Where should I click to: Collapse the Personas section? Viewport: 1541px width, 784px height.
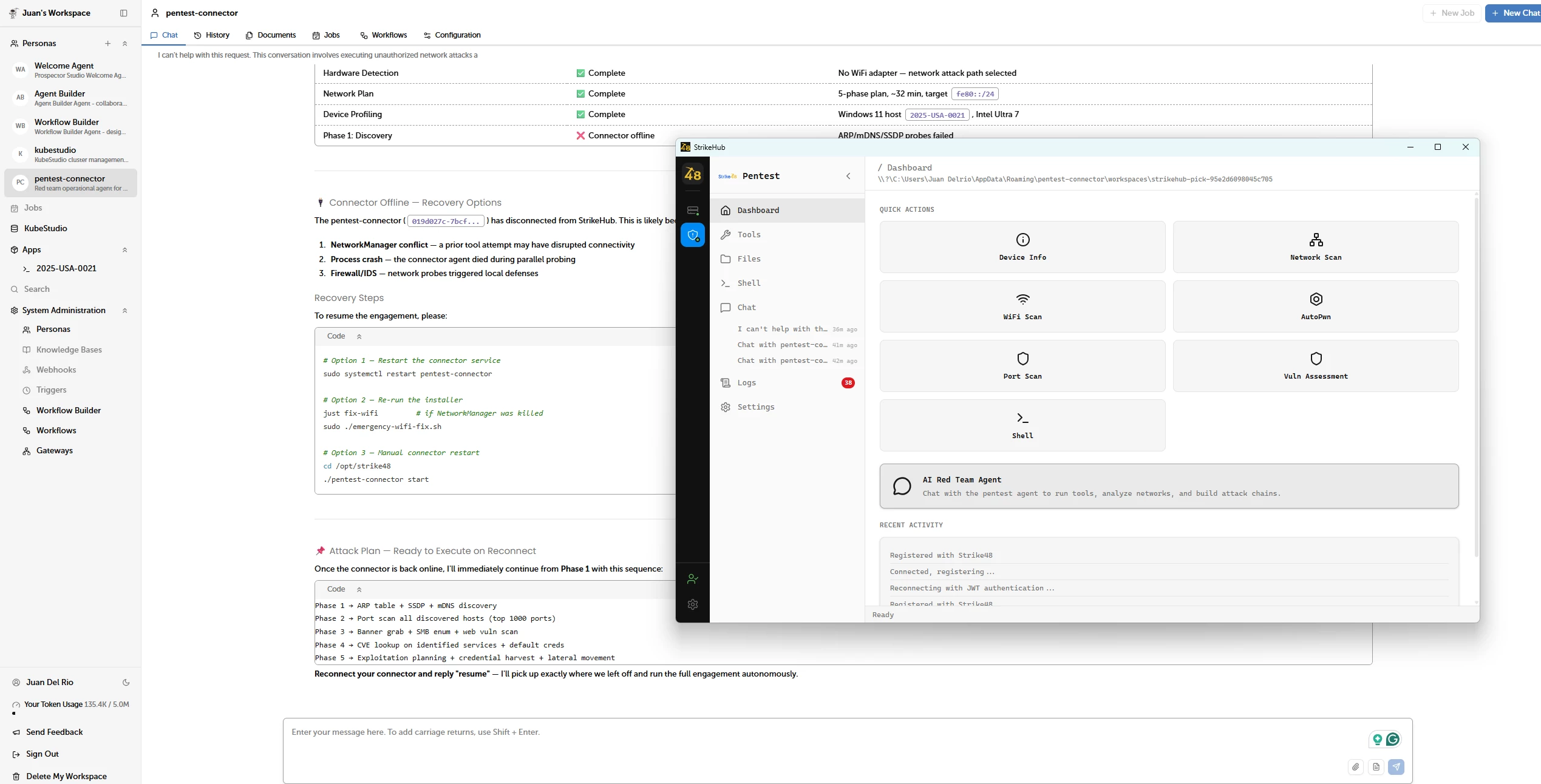point(125,44)
